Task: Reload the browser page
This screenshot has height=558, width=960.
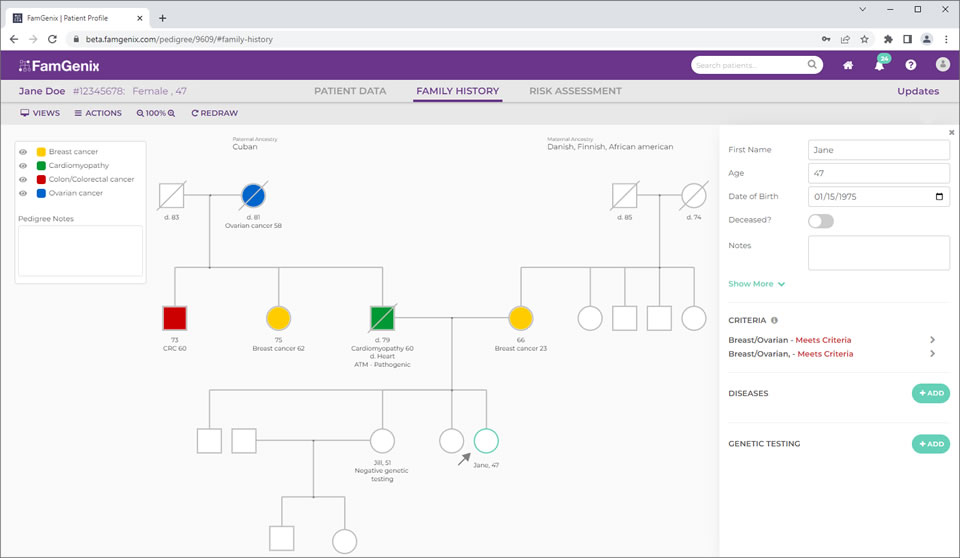Action: pyautogui.click(x=52, y=39)
